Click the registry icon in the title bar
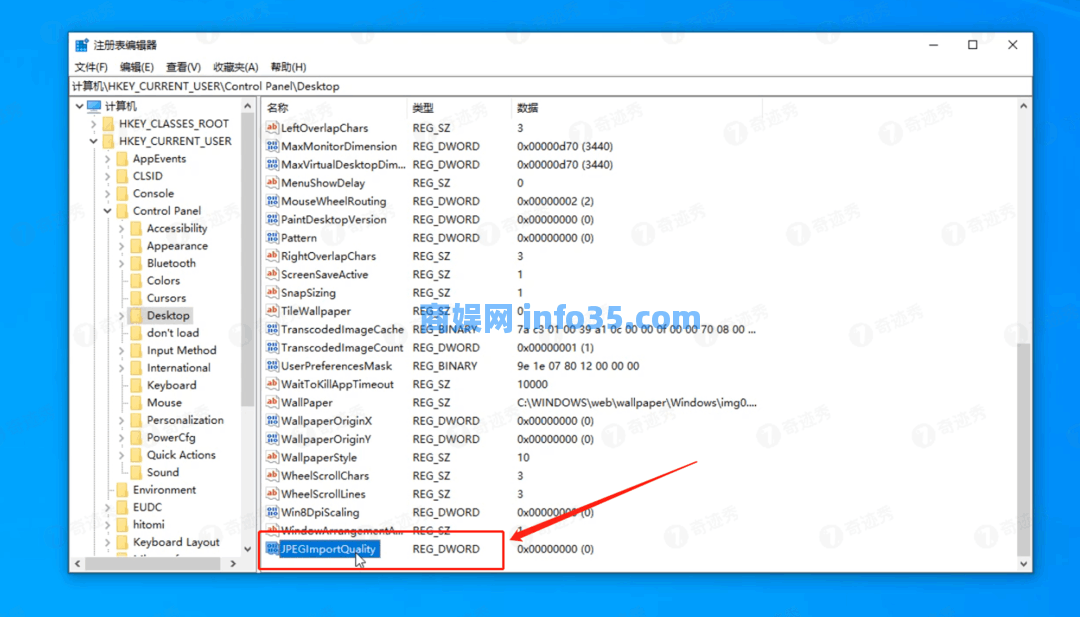 coord(82,44)
